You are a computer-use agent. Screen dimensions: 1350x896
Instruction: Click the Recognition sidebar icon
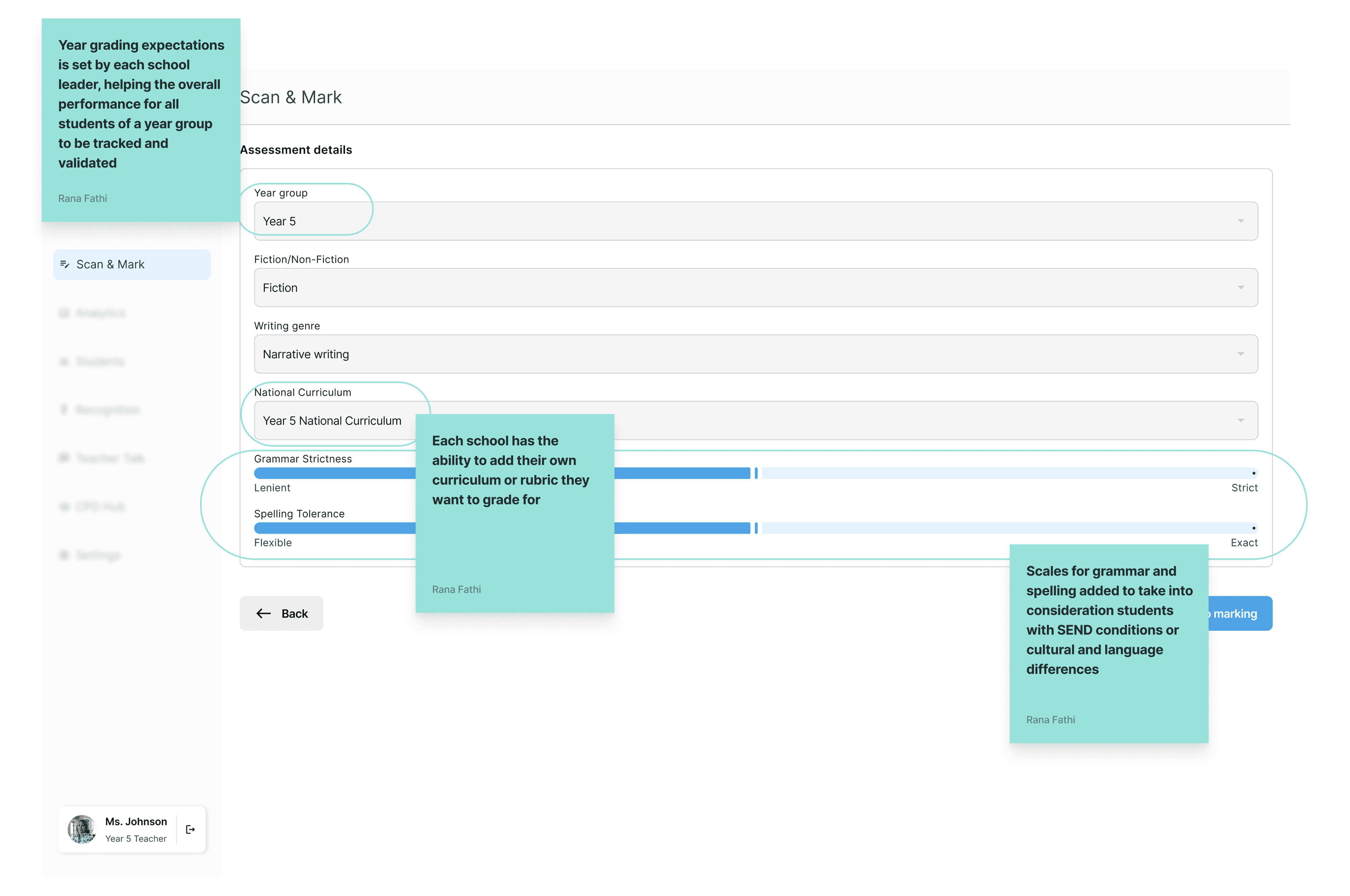(x=64, y=410)
